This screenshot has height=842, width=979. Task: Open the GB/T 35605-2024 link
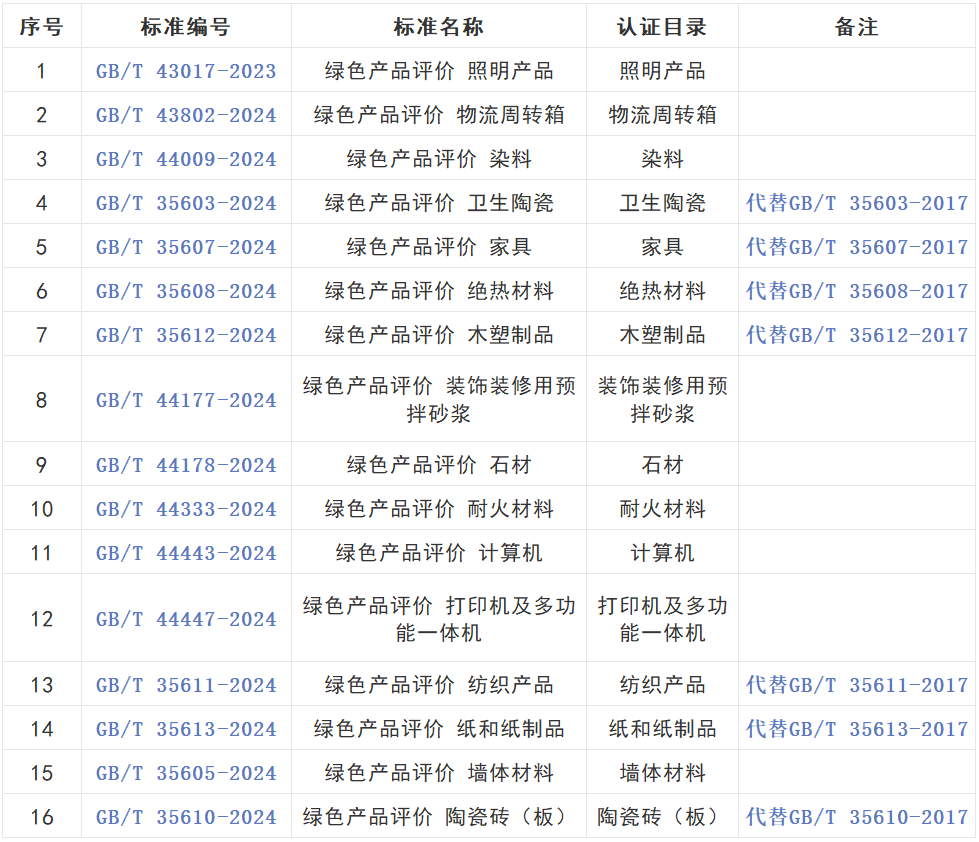(x=186, y=773)
